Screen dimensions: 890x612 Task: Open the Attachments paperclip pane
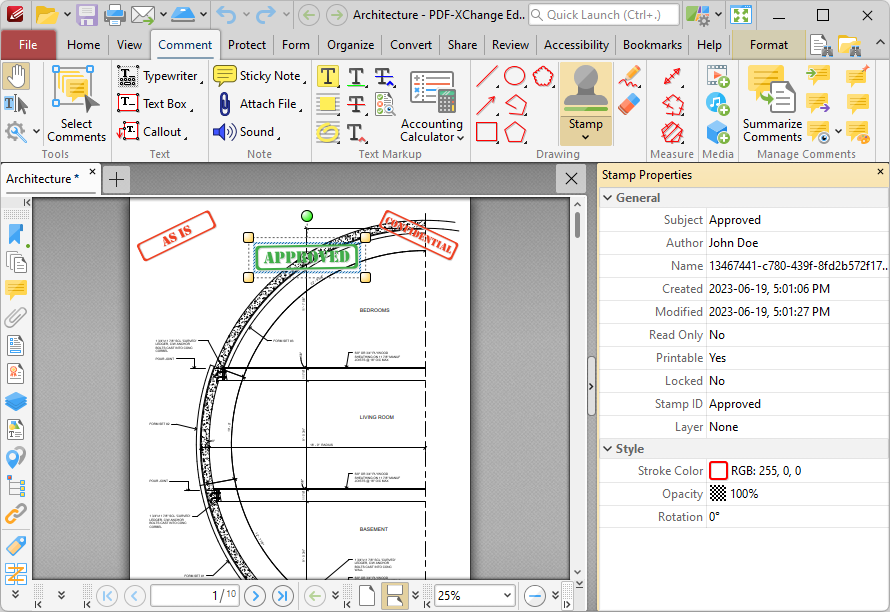pos(16,317)
